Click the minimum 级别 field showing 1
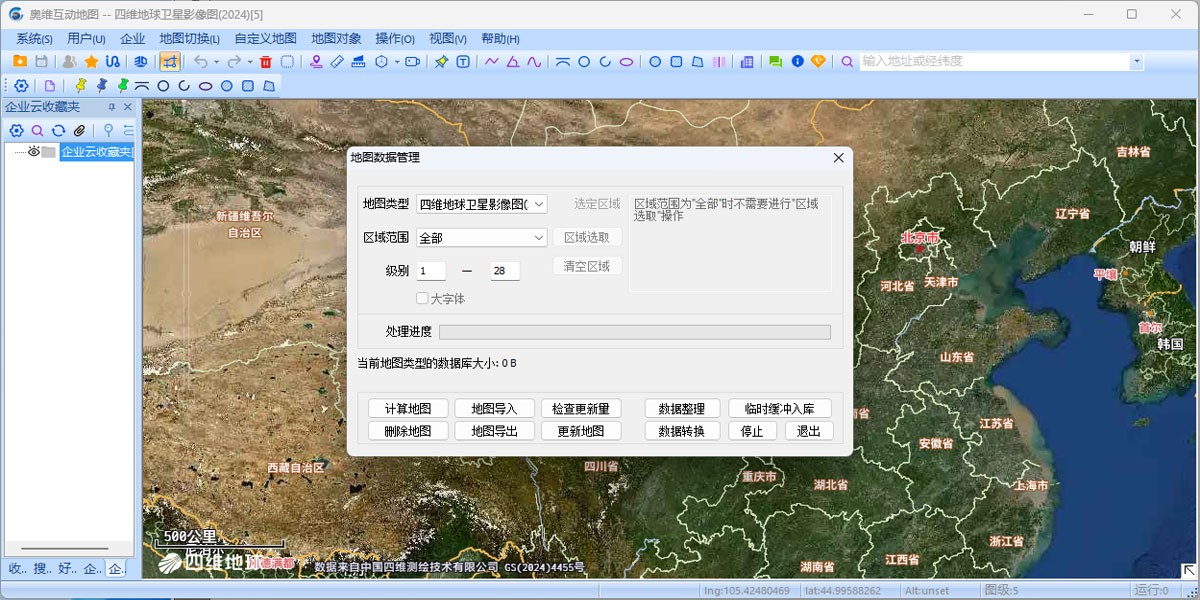Screen dimensions: 1200x600 (431, 271)
